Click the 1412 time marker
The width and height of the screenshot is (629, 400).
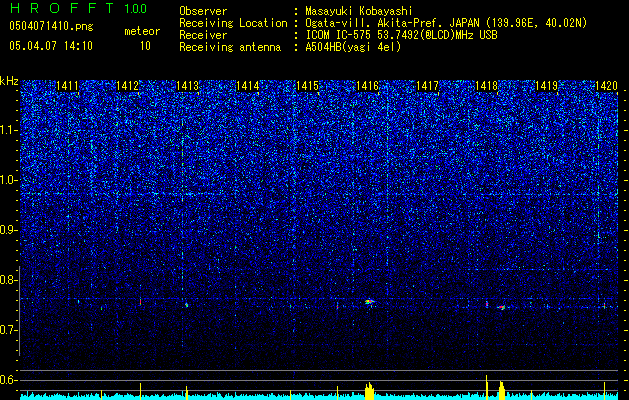(x=127, y=86)
